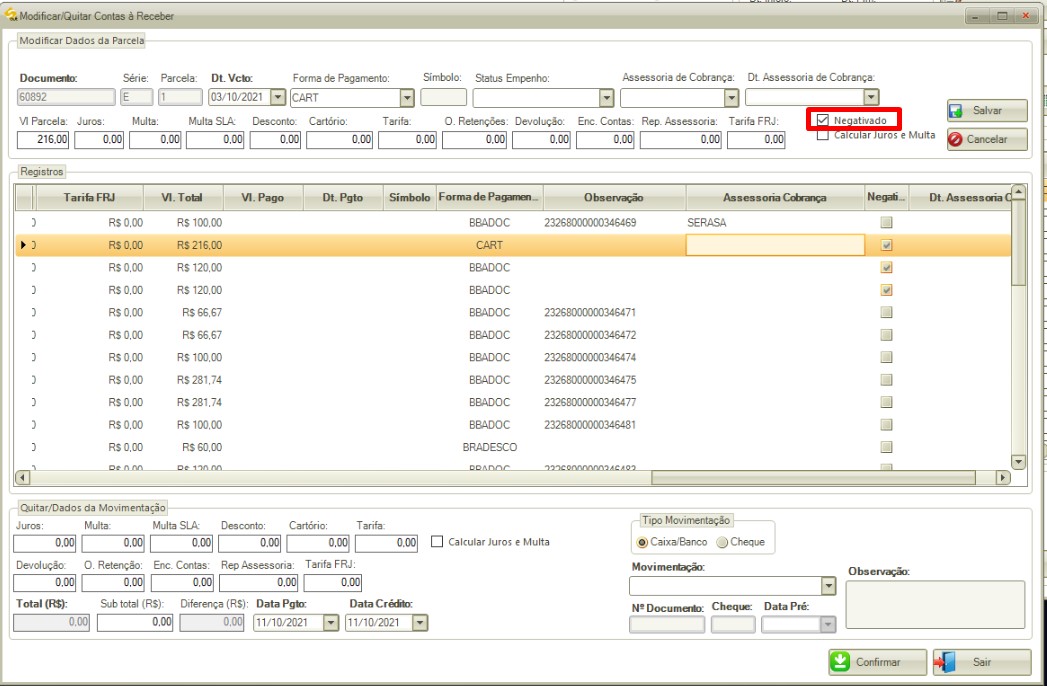Open the Dt. Assessoria de Cobrança dropdown
Screen dimensions: 1047x686
(871, 98)
